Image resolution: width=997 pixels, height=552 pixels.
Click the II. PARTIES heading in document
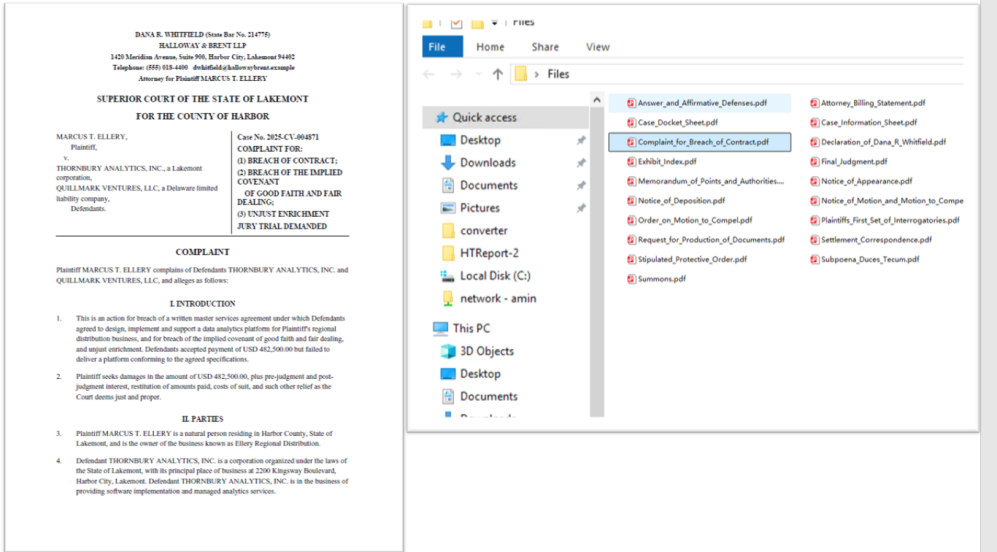202,419
